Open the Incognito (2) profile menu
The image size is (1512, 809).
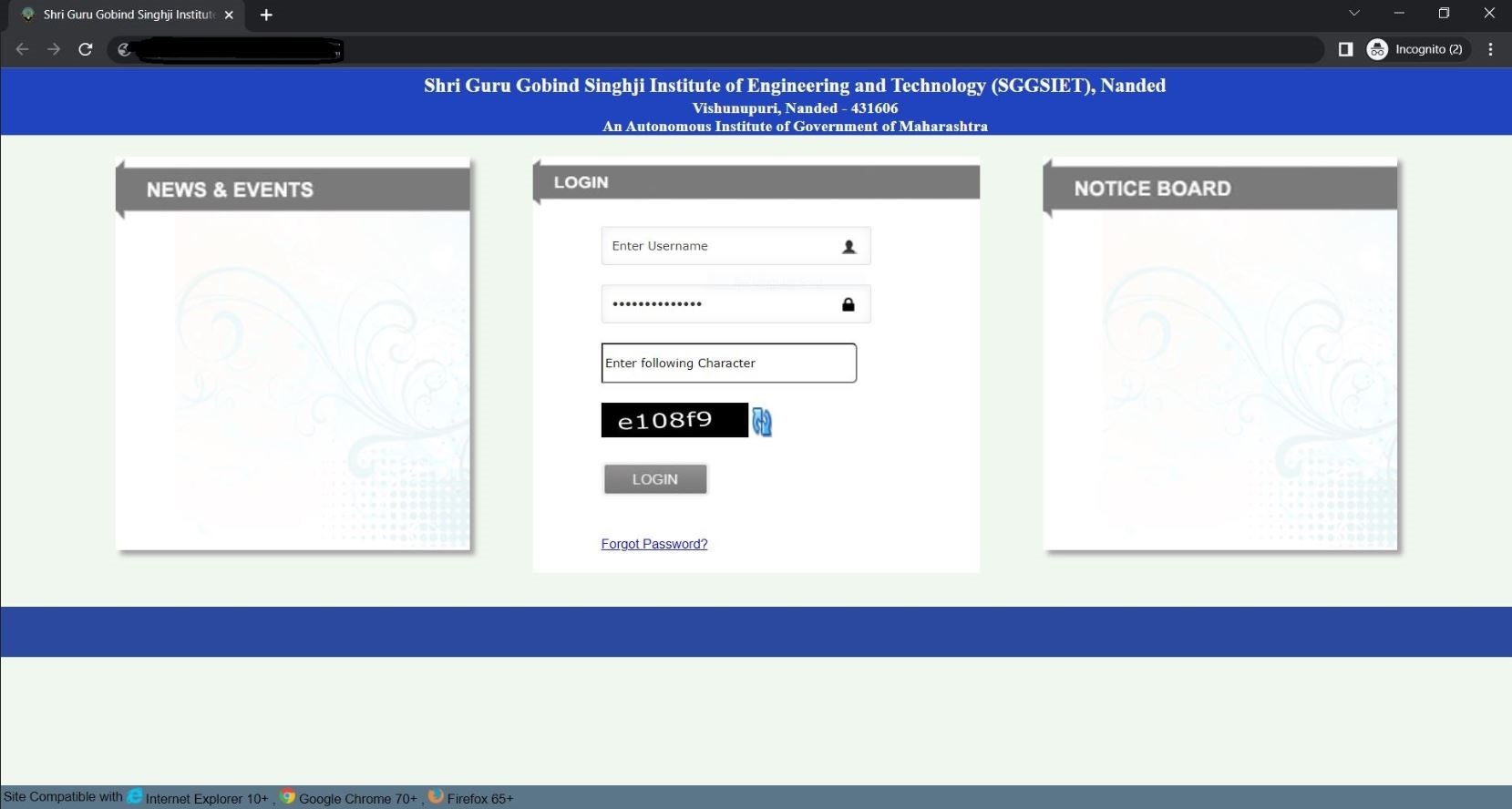[x=1417, y=49]
